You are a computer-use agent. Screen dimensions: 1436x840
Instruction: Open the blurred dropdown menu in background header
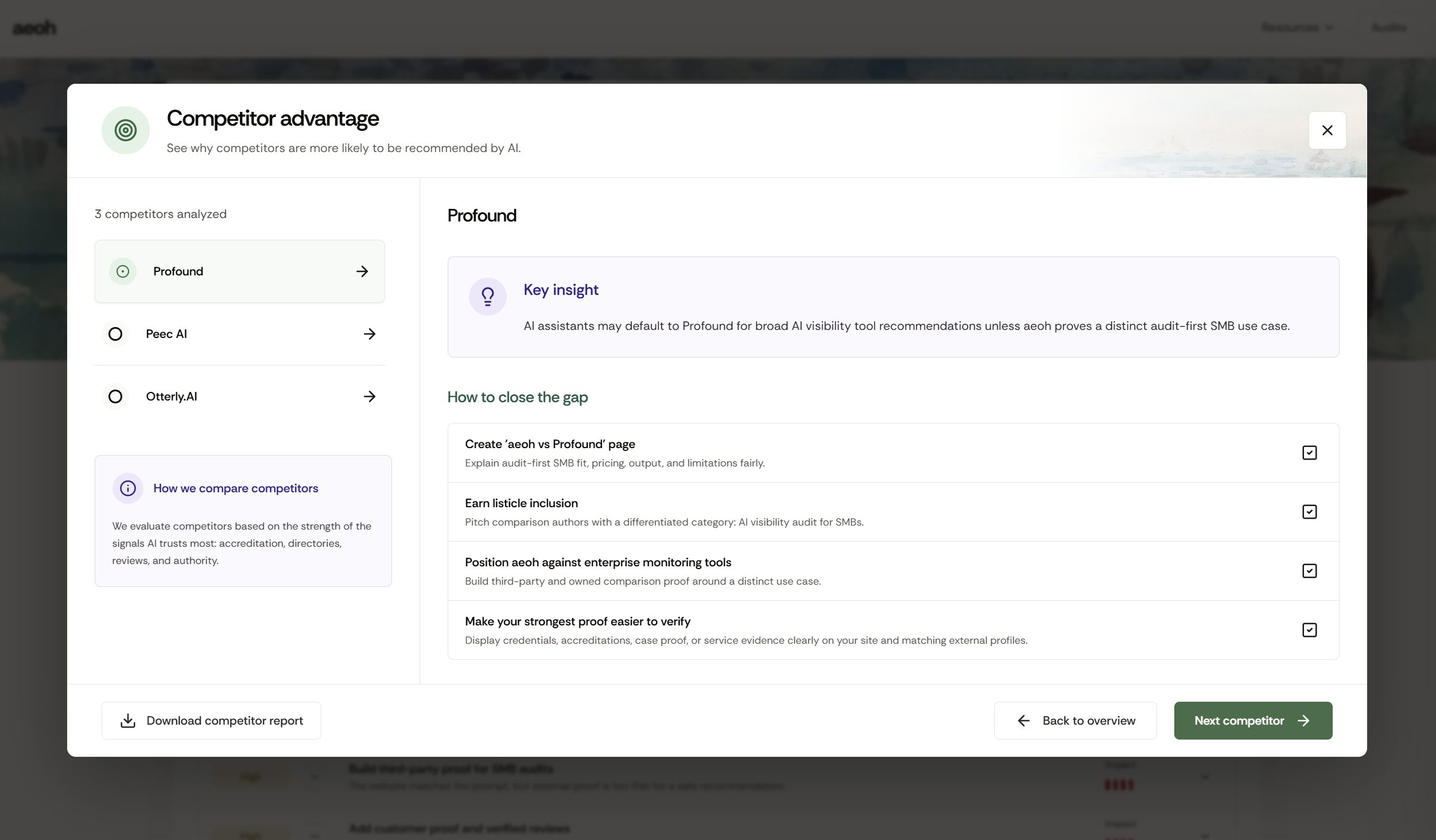pyautogui.click(x=1297, y=28)
